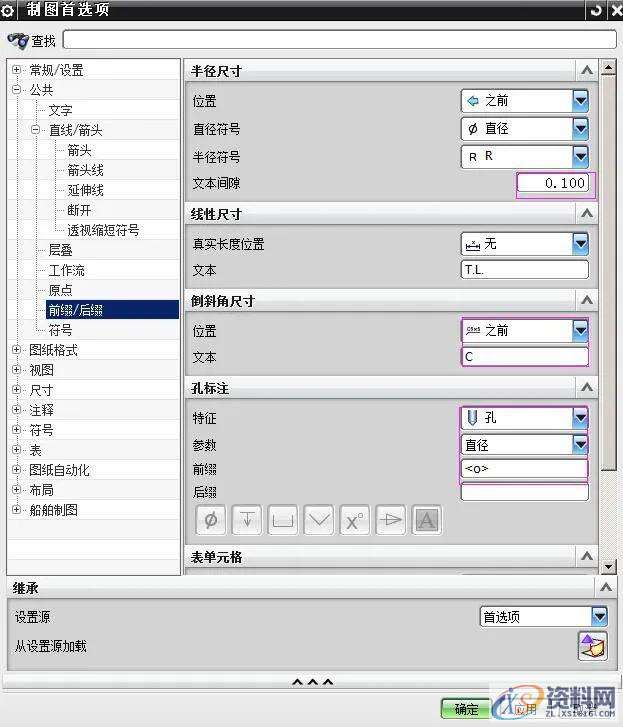This screenshot has width=623, height=727.
Task: Open settings source dropdown
Action: tap(599, 616)
